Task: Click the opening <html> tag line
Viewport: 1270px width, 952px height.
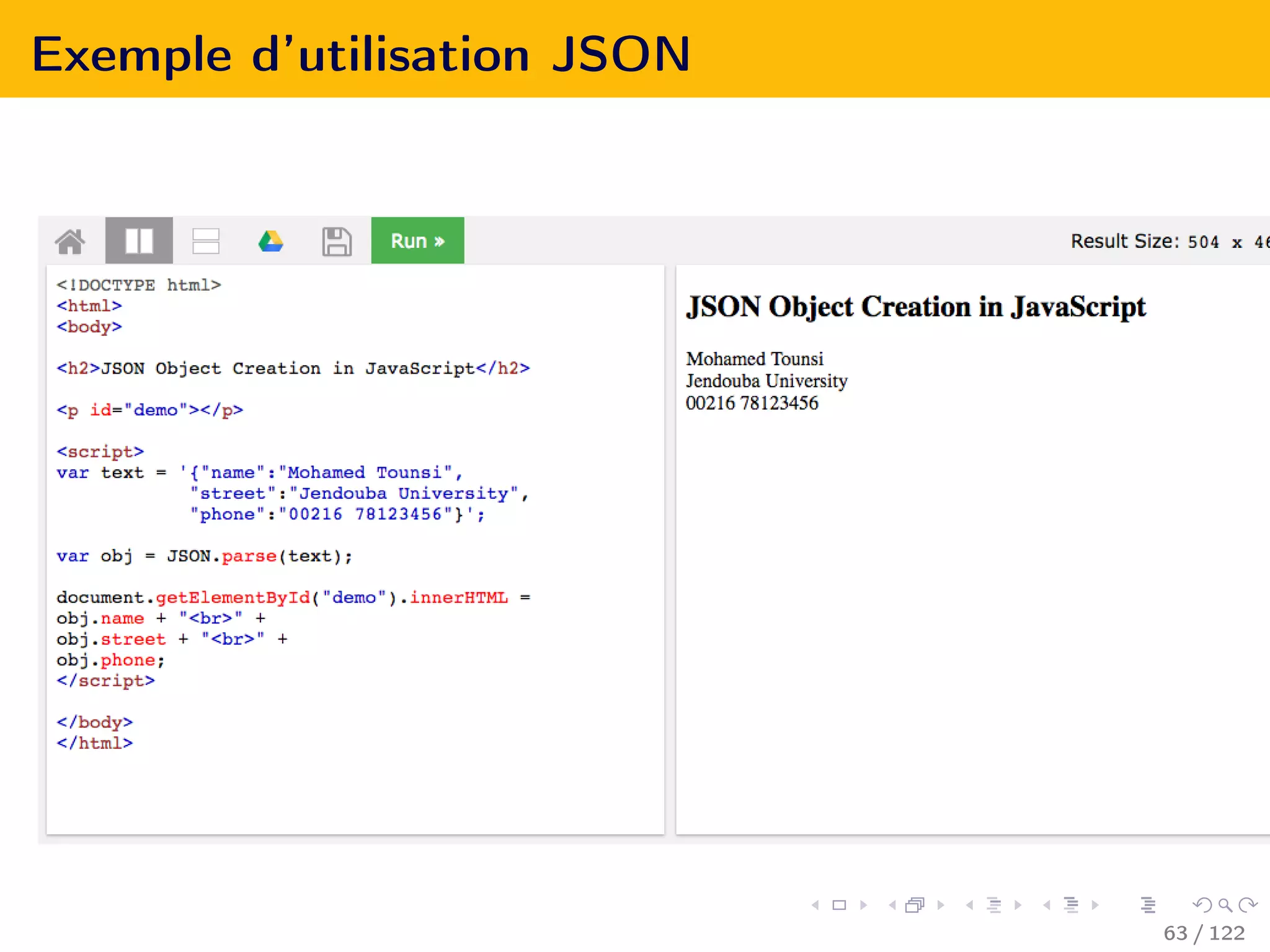Action: (x=89, y=306)
